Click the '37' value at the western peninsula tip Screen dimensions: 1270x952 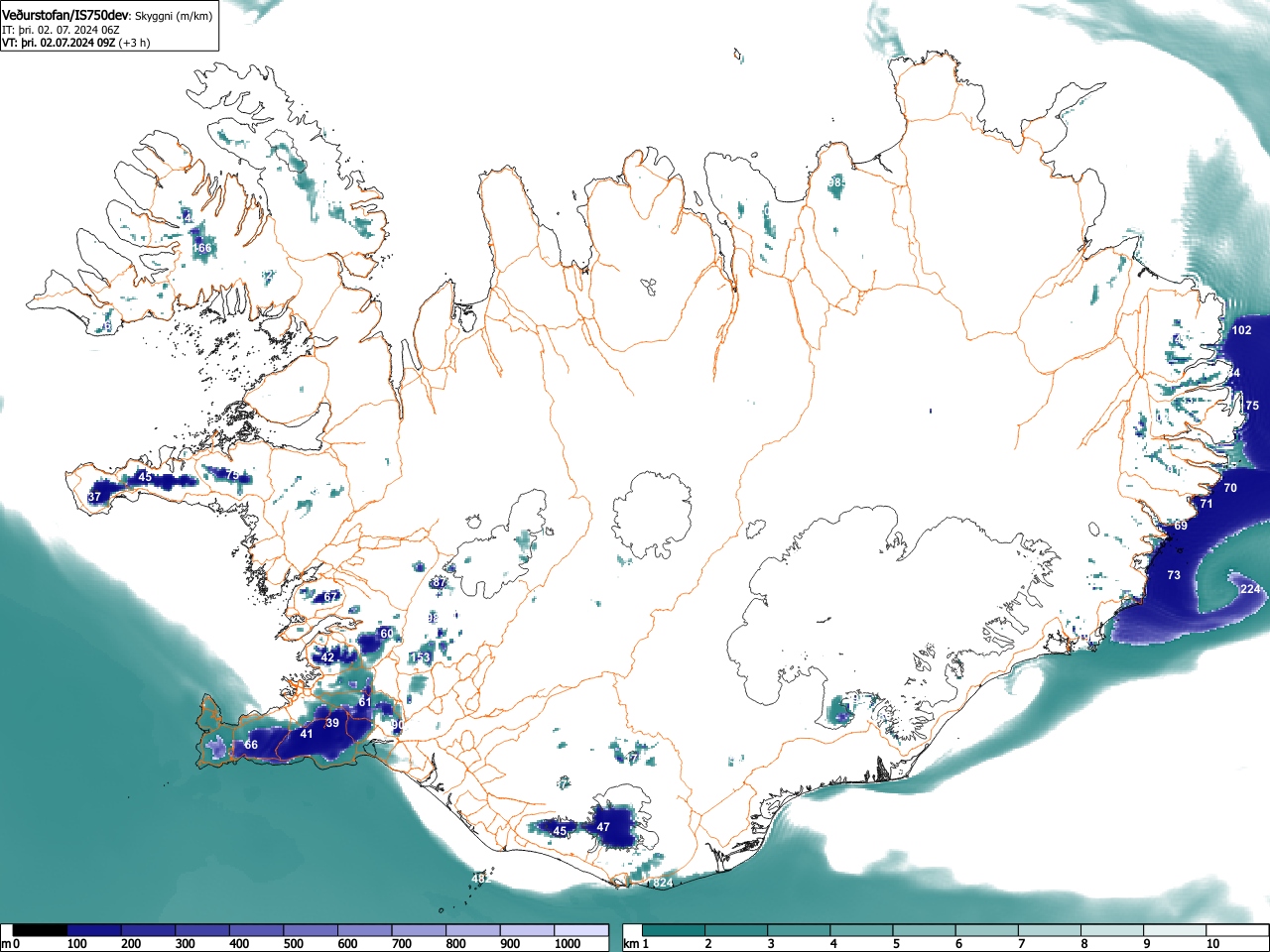click(x=94, y=497)
